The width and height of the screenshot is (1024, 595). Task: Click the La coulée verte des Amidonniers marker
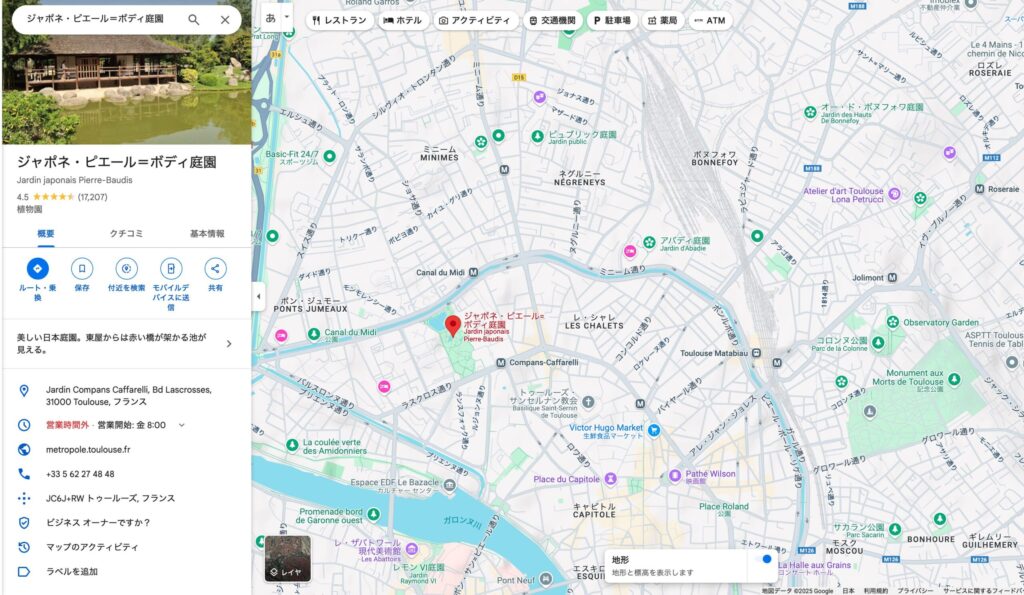click(x=293, y=445)
